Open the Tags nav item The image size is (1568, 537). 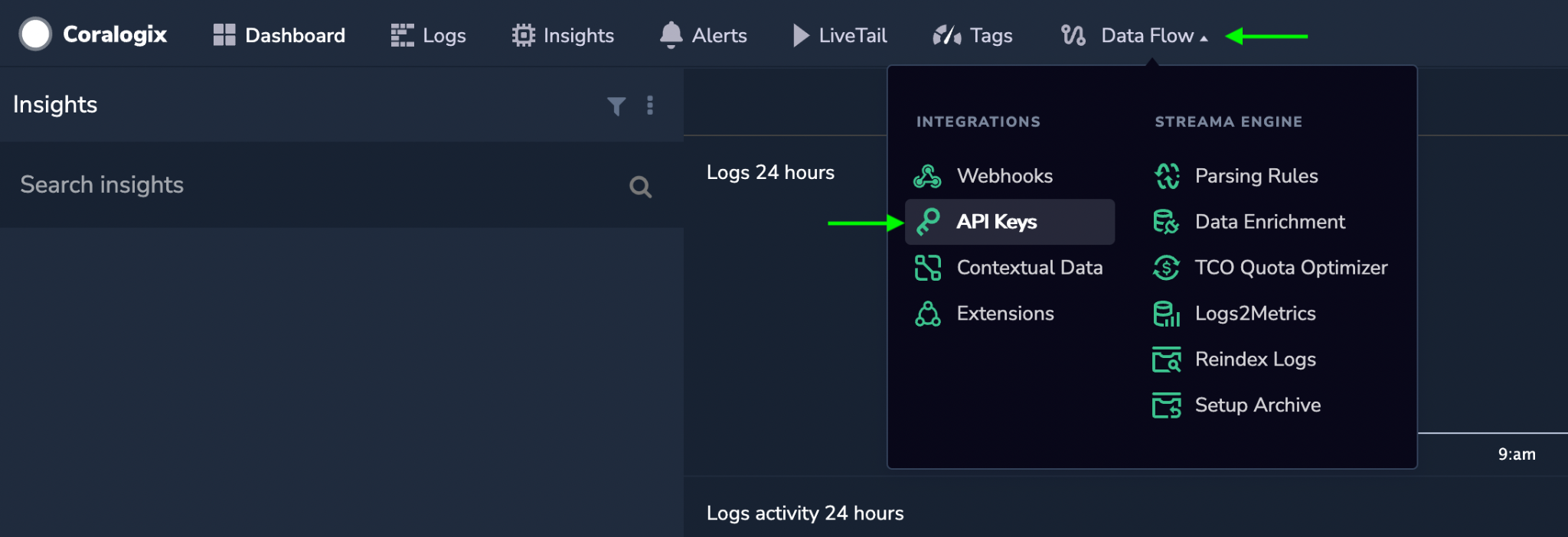[x=991, y=36]
